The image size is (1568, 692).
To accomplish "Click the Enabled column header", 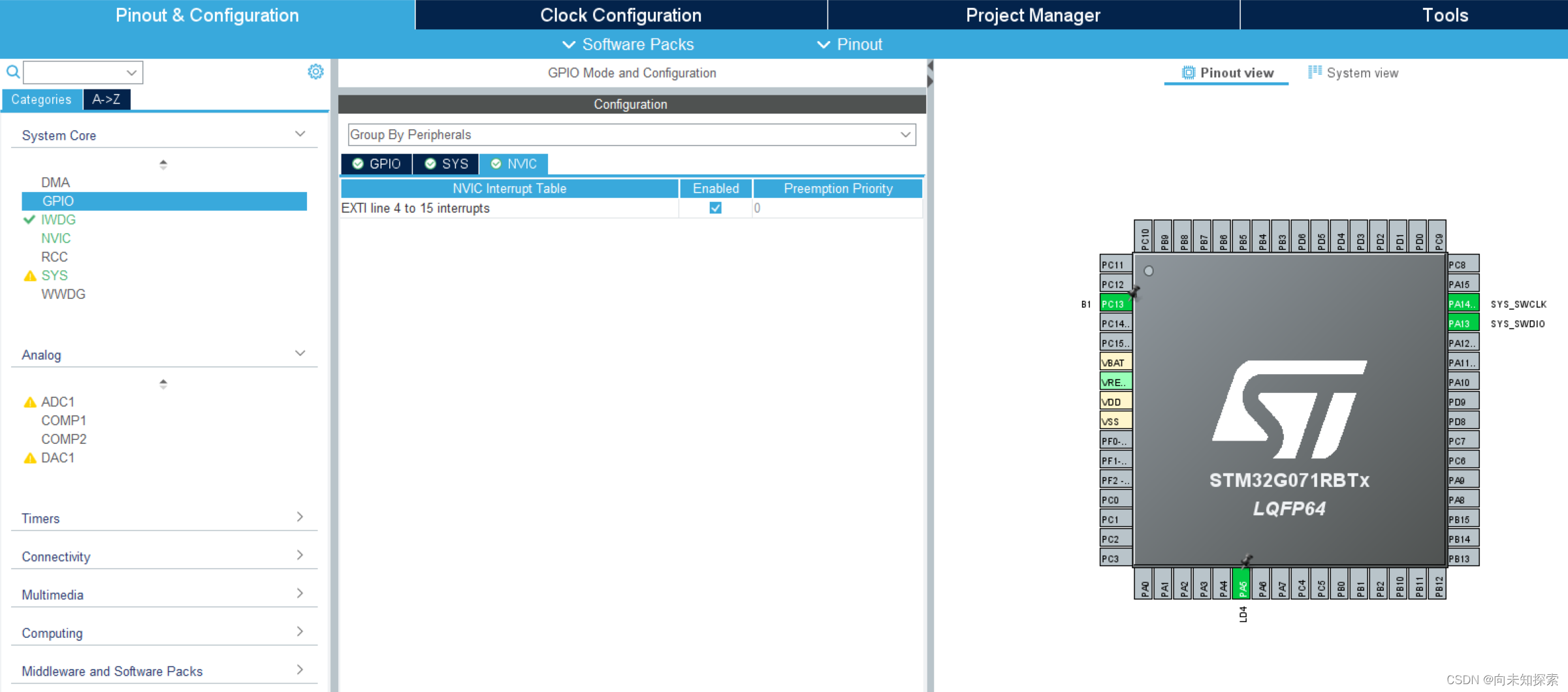I will point(716,189).
